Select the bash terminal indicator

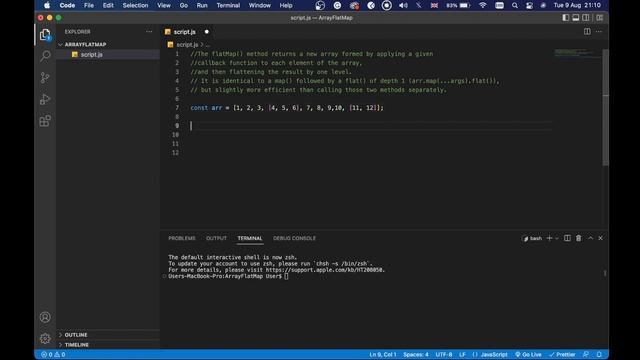pyautogui.click(x=532, y=238)
